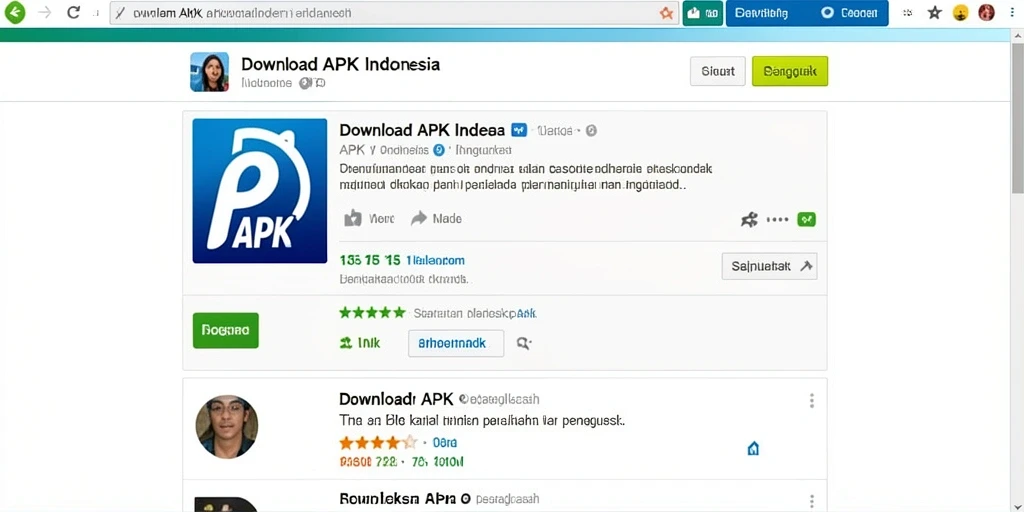Screen dimensions: 1024x512
Task: Click the blue badge next to Indeaa title
Action: [x=519, y=130]
